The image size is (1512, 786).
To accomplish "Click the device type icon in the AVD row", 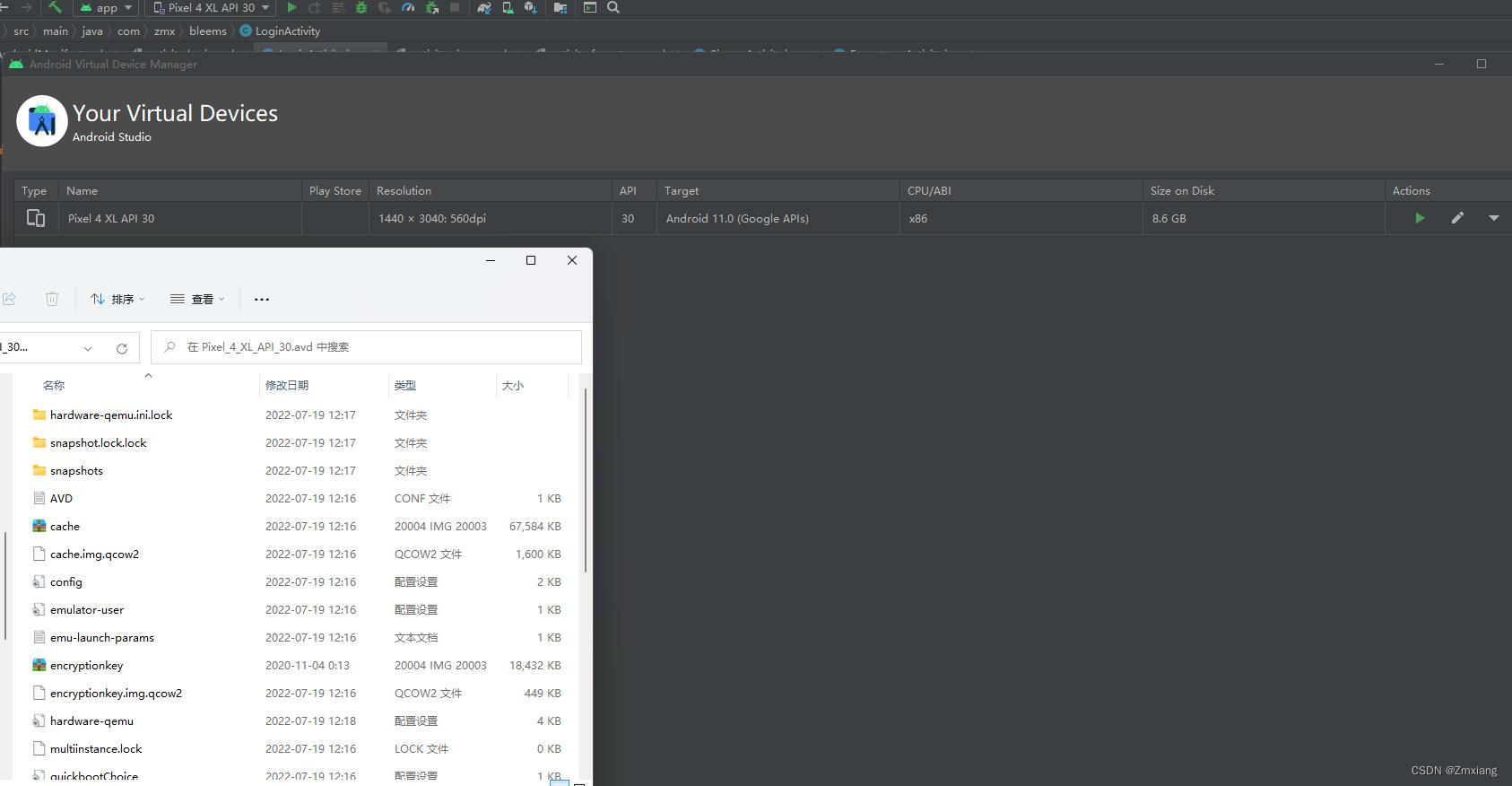I will coord(36,218).
